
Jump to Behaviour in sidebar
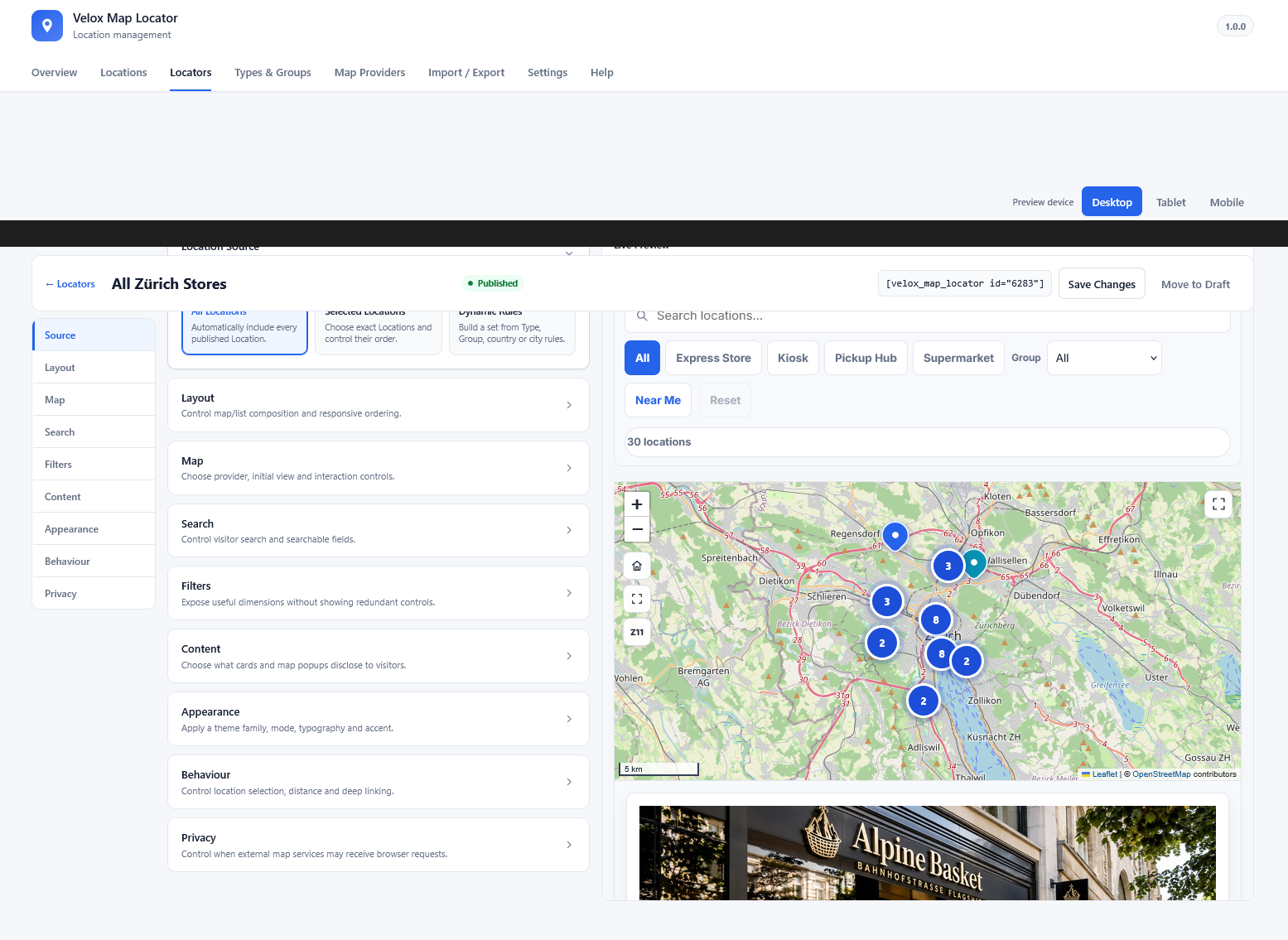coord(94,562)
